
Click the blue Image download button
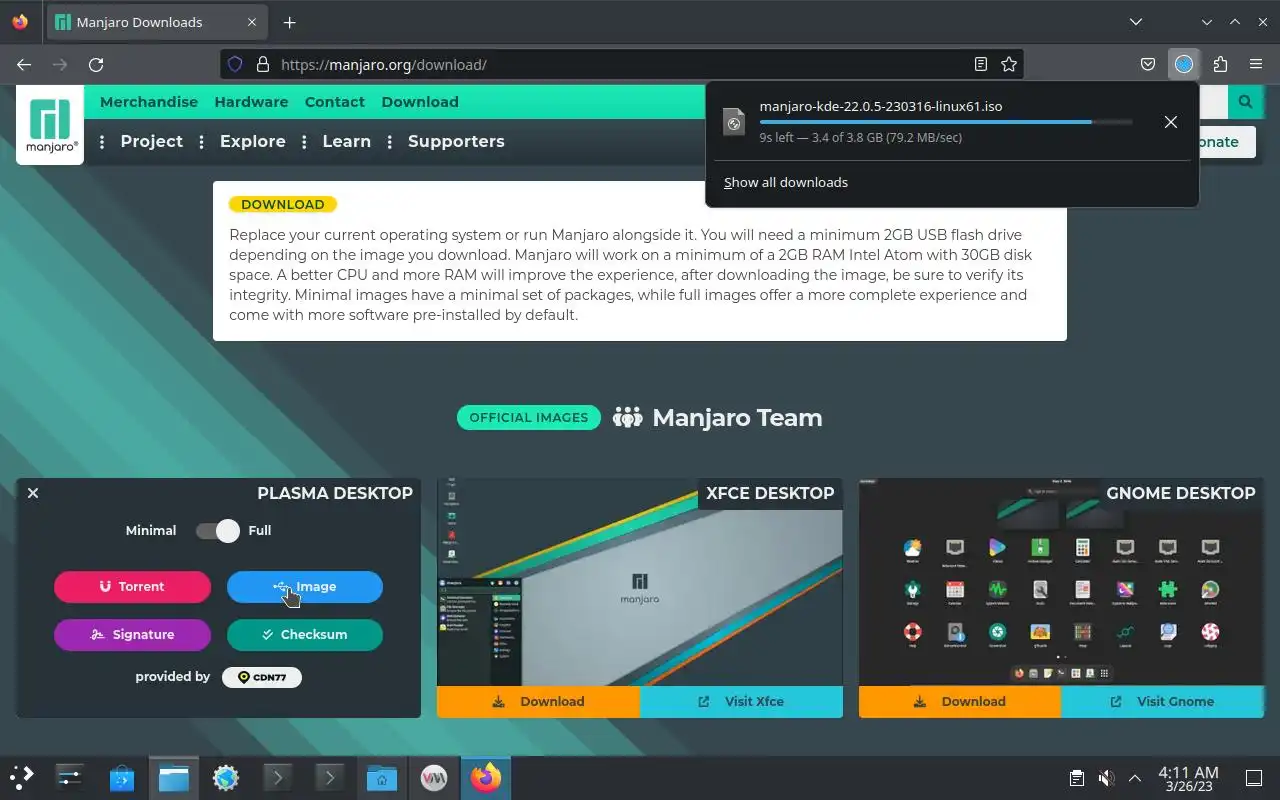305,587
